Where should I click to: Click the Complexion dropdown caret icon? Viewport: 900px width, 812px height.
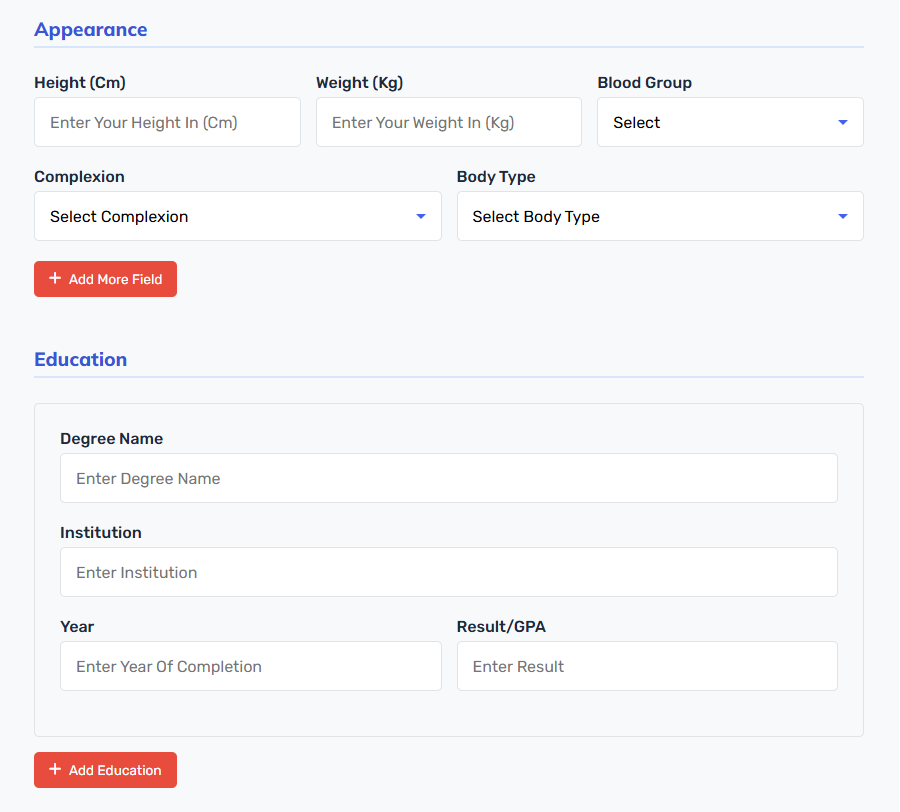(421, 216)
